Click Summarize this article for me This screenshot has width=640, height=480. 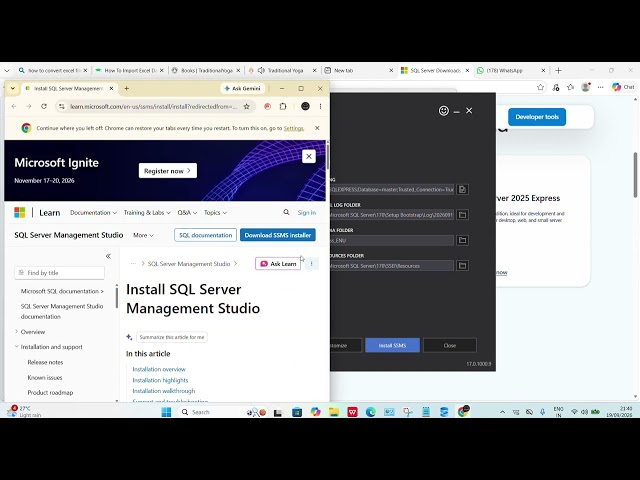click(171, 337)
